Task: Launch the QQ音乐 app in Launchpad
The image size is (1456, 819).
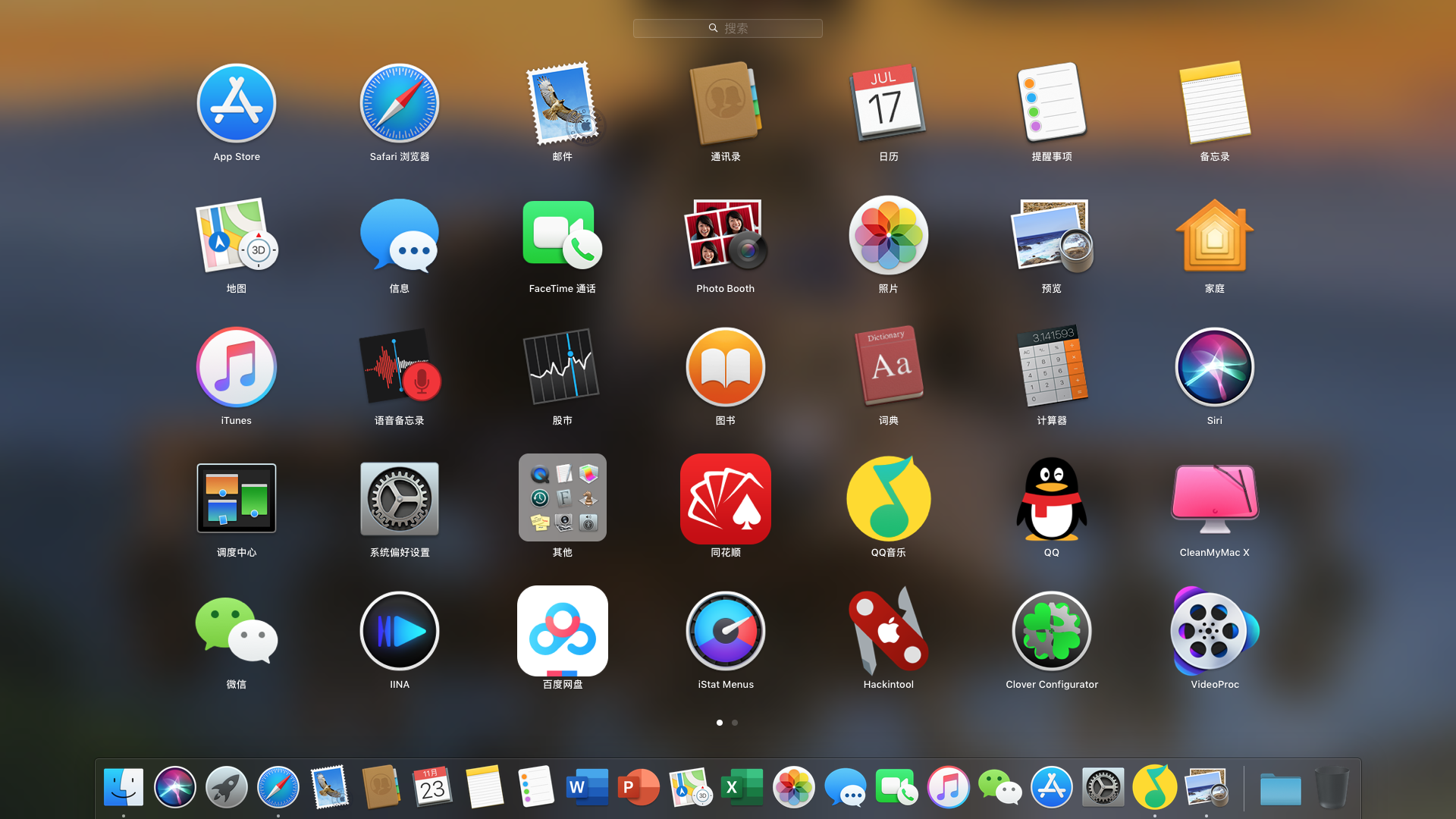Action: click(888, 499)
